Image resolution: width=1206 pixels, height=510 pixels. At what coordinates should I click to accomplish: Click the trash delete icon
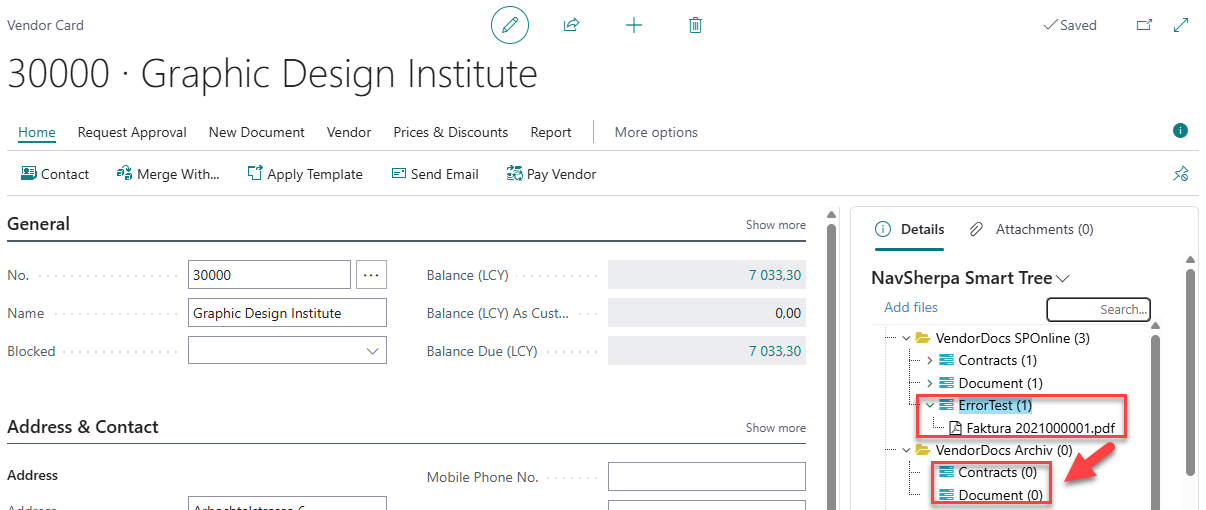pos(695,25)
